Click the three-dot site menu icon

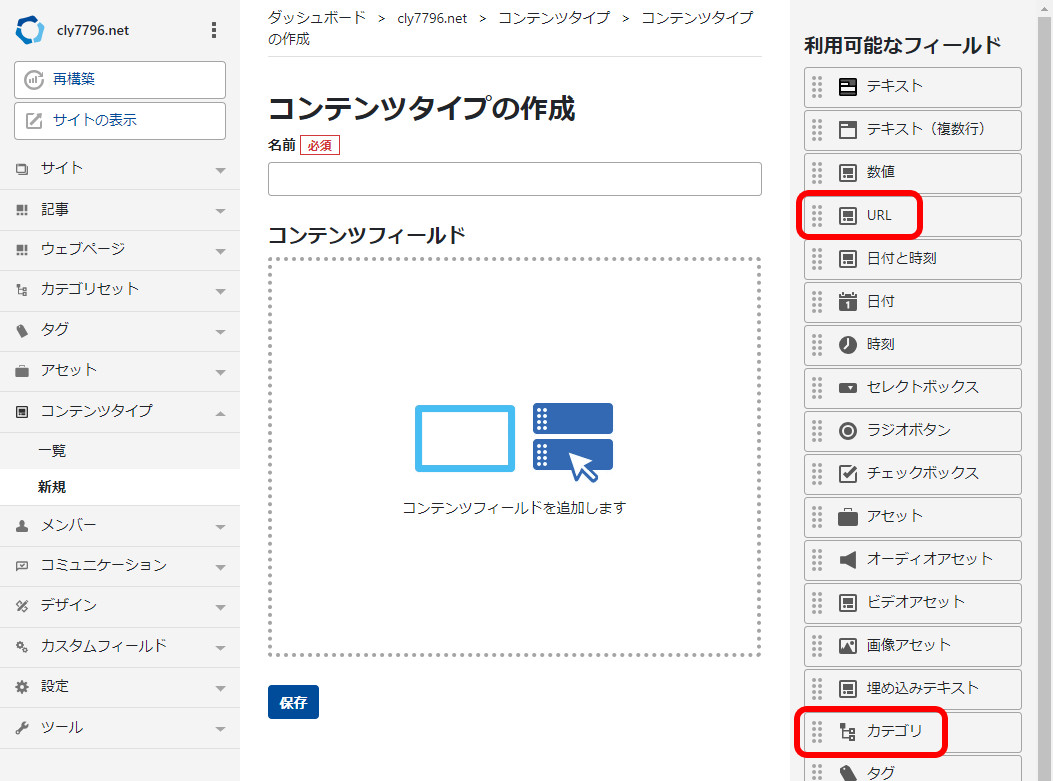(213, 30)
